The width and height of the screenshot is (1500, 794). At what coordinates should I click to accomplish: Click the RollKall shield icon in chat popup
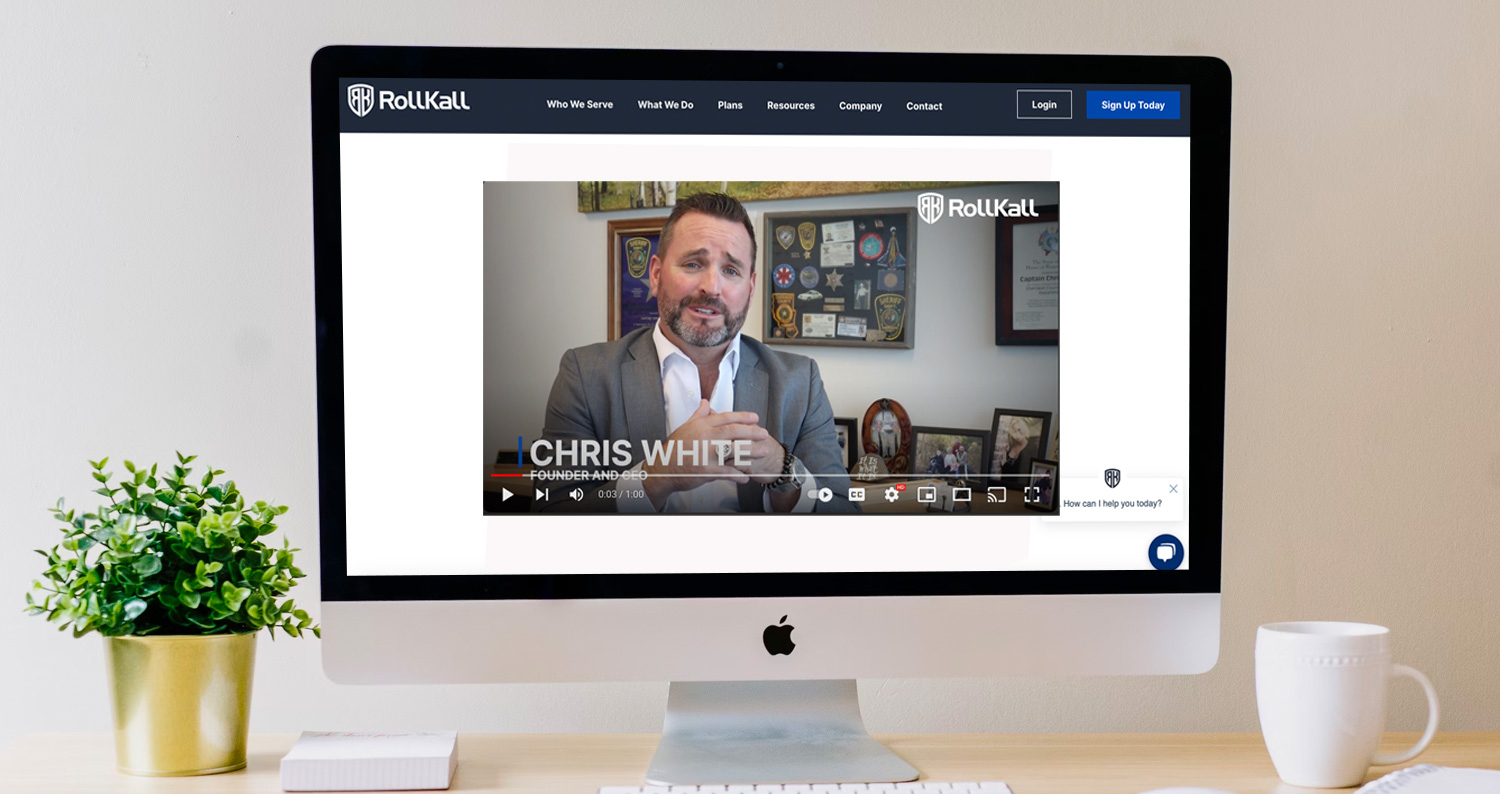(x=1112, y=478)
